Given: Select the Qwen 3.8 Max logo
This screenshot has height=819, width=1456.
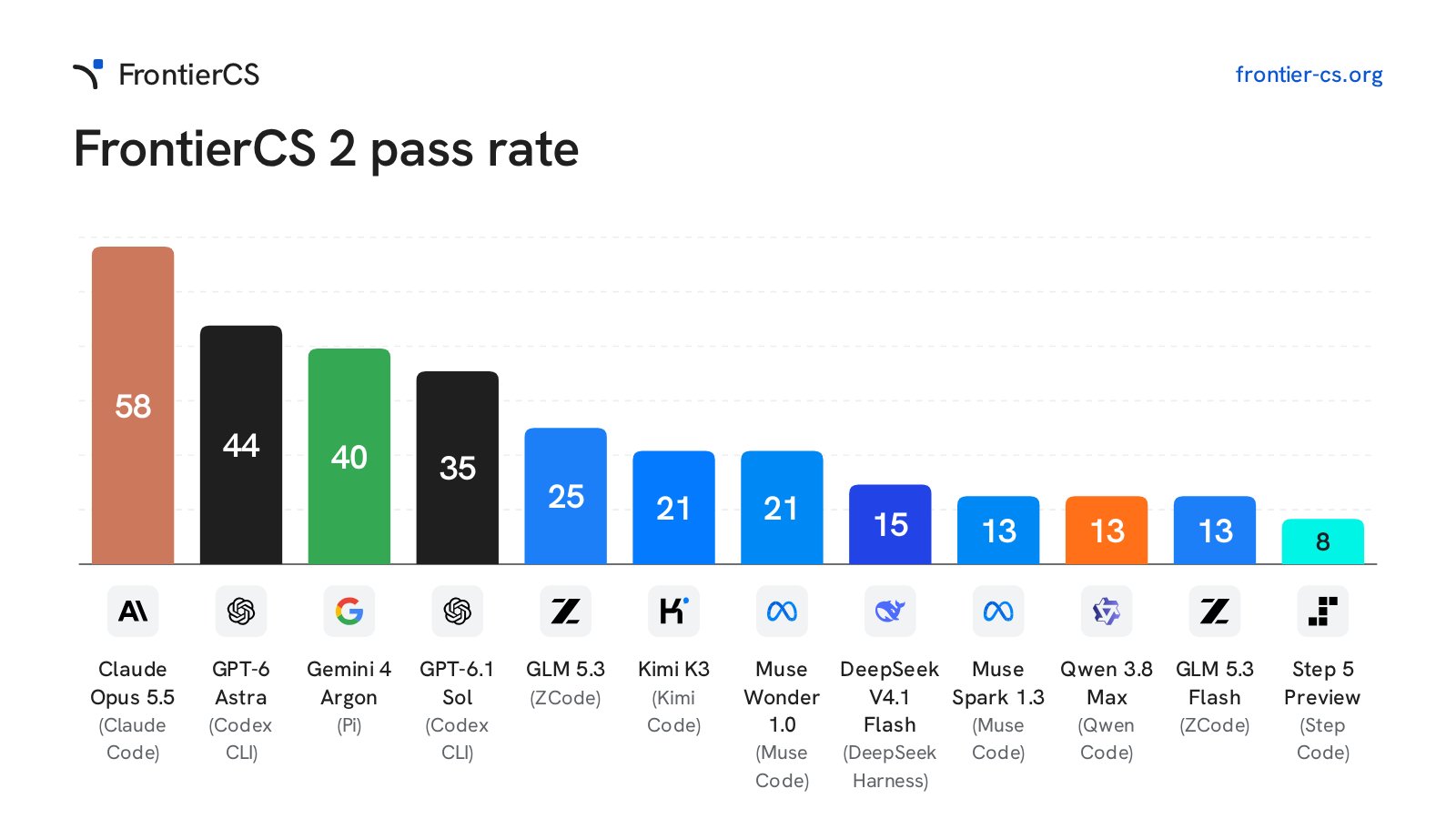Looking at the screenshot, I should (x=1107, y=611).
